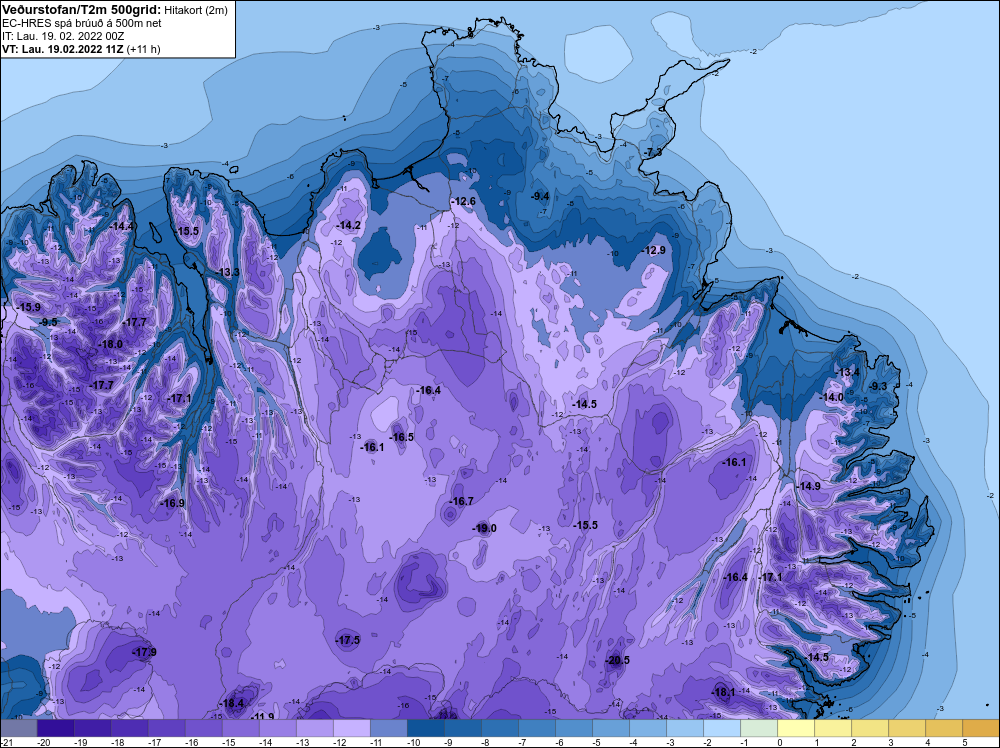Click the -14.9 temperature value on map
The height and width of the screenshot is (748, 1000).
point(808,486)
